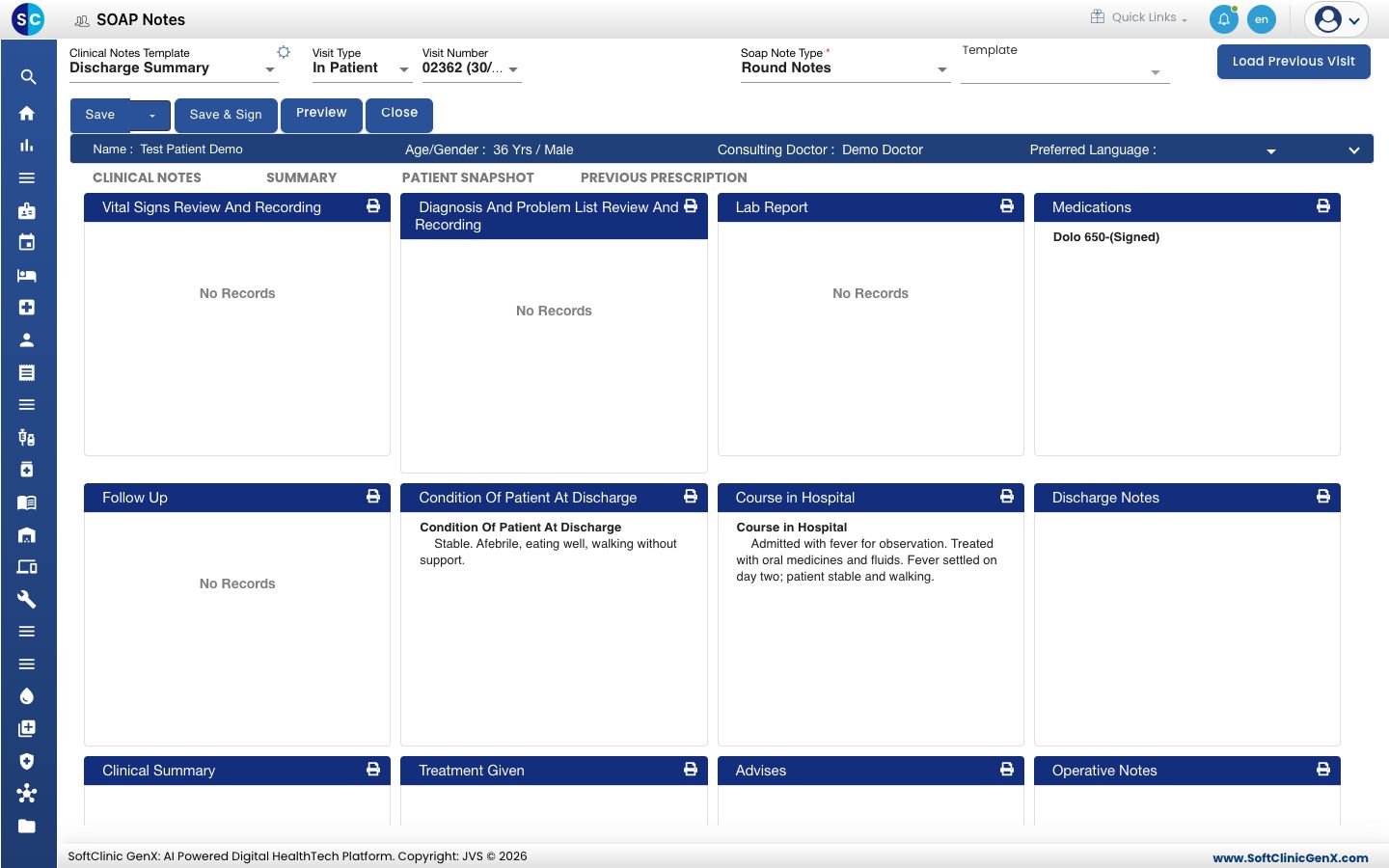Open the home icon in sidebar
The height and width of the screenshot is (868, 1389).
tap(27, 113)
